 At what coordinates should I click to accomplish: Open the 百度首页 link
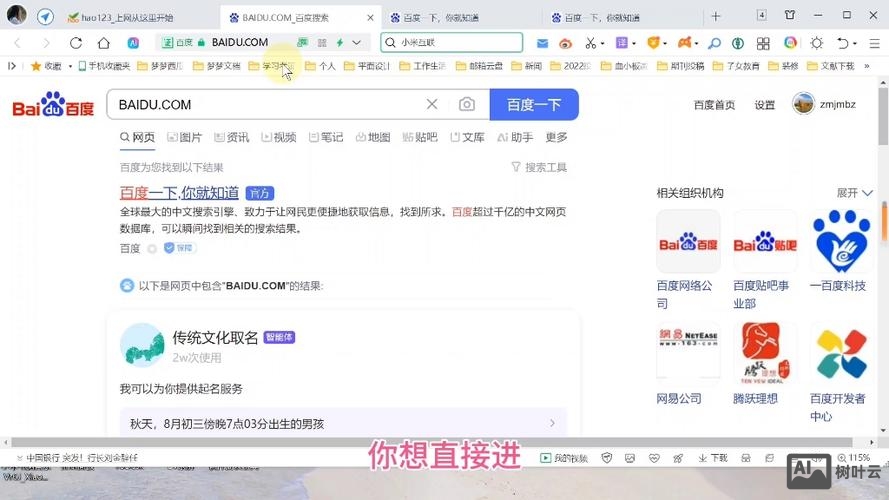pos(714,105)
